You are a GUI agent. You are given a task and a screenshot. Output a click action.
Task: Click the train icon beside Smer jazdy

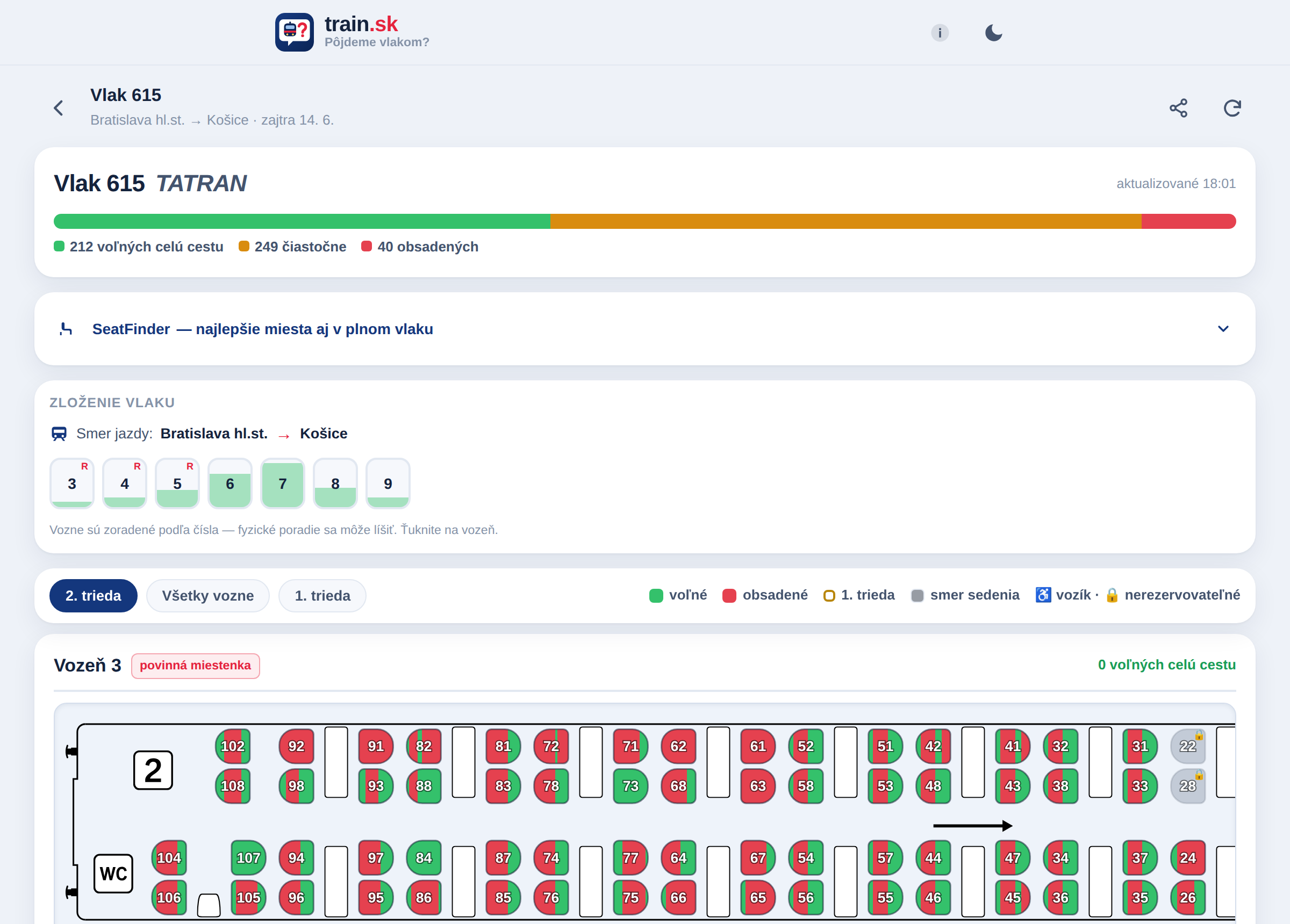(59, 434)
